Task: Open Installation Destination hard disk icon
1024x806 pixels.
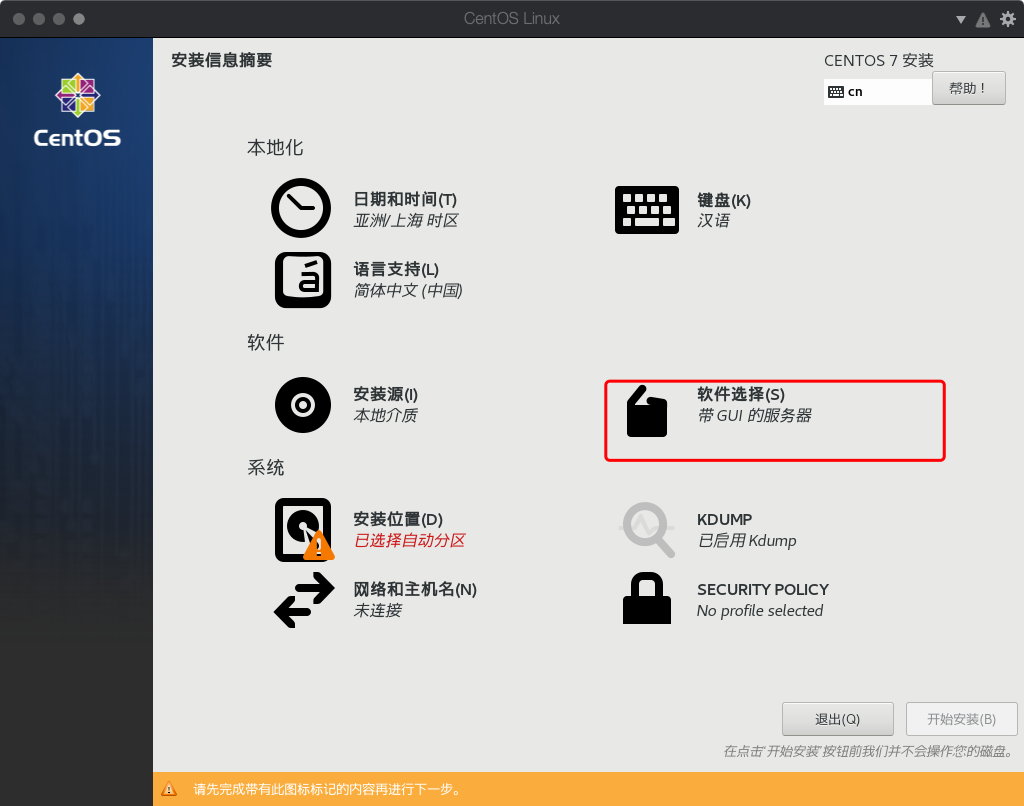Action: (x=303, y=528)
